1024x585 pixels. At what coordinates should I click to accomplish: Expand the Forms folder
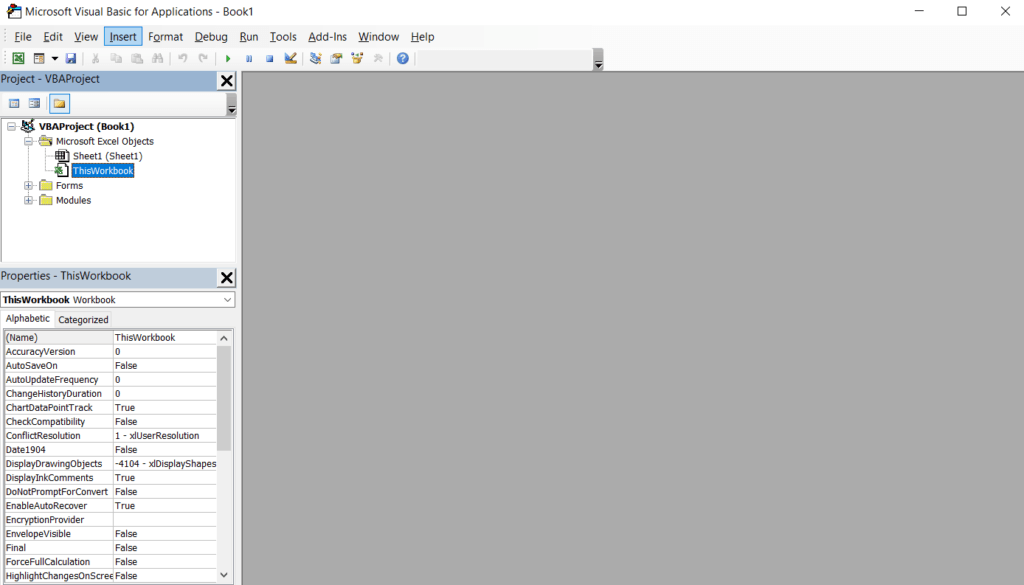pyautogui.click(x=28, y=185)
